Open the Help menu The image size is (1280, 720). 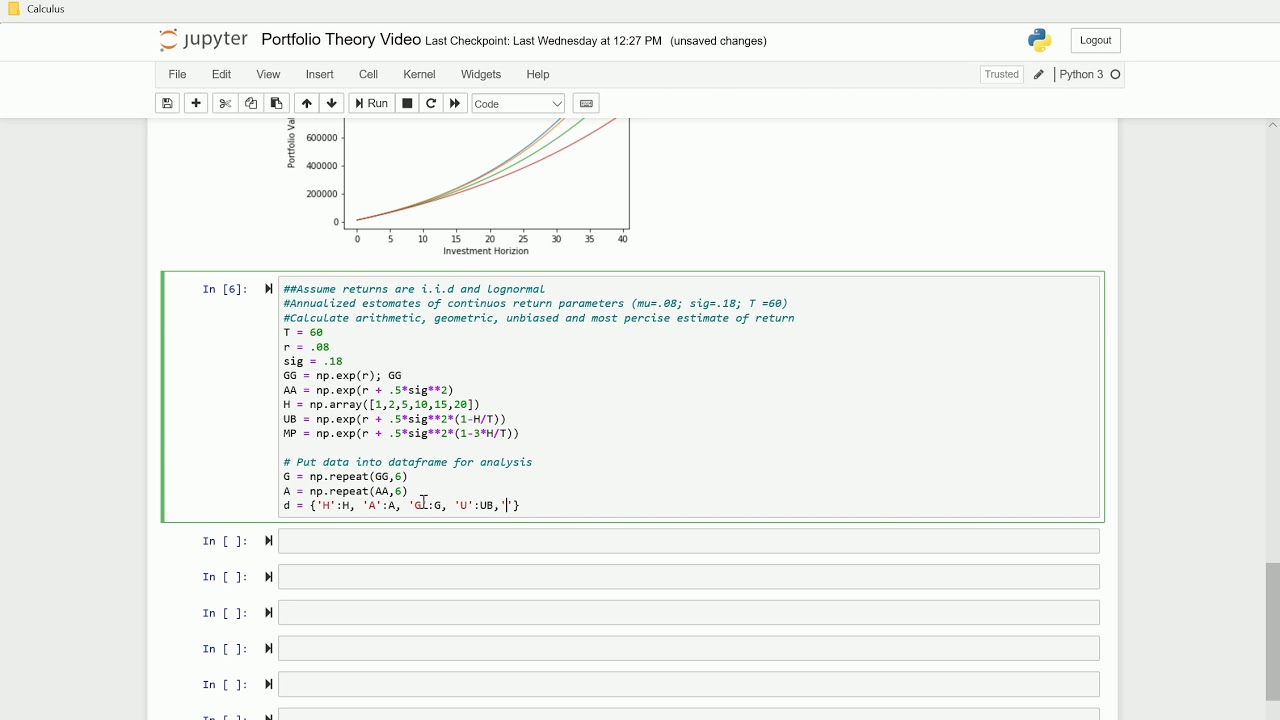pyautogui.click(x=538, y=74)
